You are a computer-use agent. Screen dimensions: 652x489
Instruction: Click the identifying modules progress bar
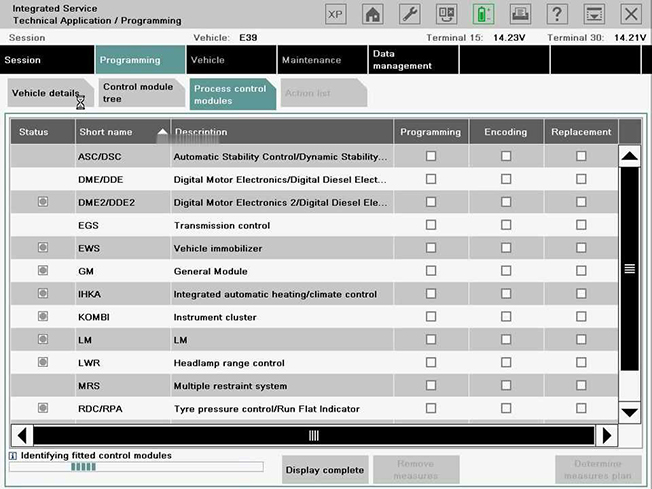[136, 467]
